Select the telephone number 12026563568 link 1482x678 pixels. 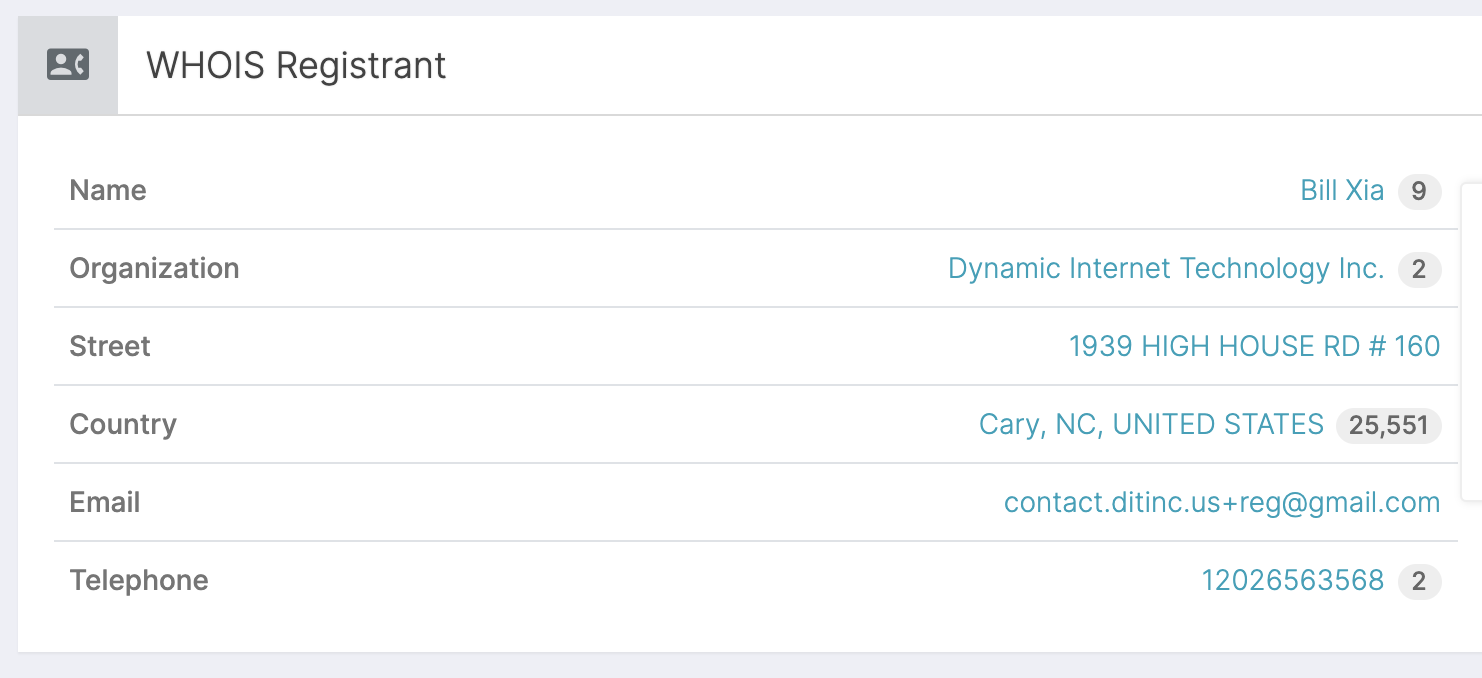(1292, 580)
